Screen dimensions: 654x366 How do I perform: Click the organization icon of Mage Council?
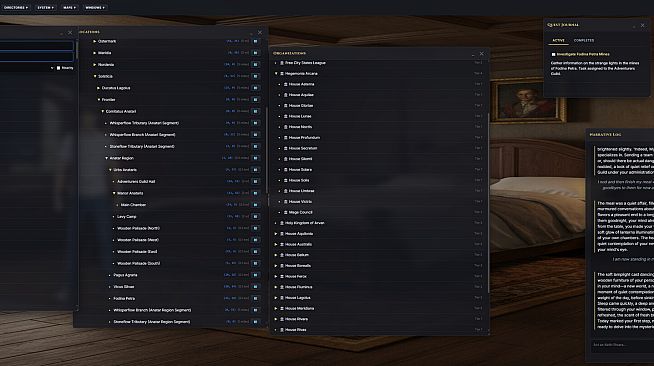pos(286,212)
